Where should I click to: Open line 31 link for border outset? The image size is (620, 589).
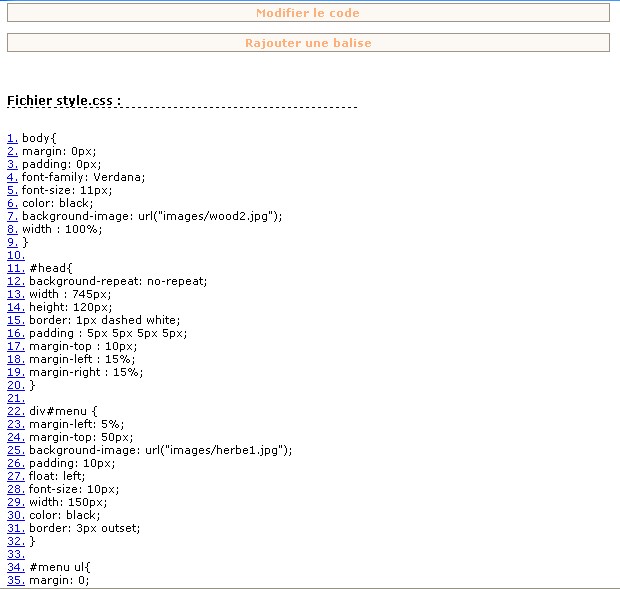tap(15, 528)
